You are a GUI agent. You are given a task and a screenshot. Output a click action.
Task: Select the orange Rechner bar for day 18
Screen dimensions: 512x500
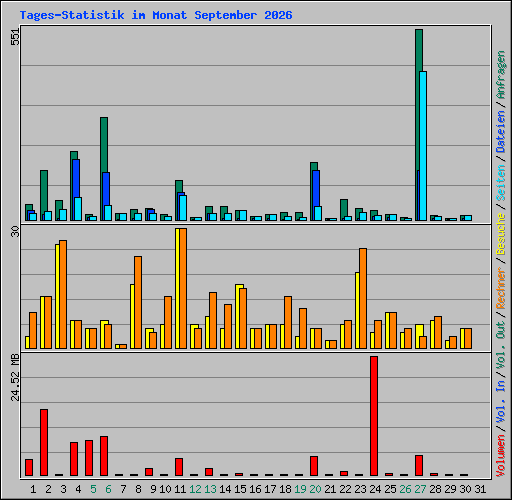pyautogui.click(x=288, y=323)
